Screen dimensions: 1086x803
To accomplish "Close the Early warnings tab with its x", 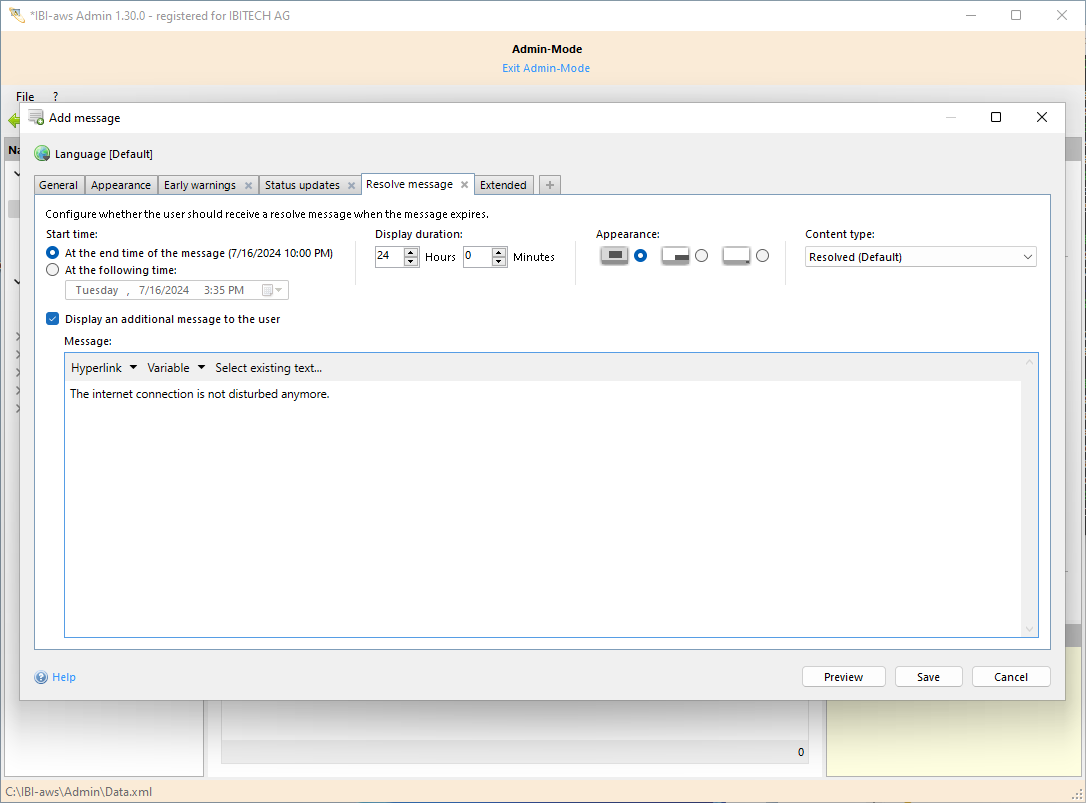I will (x=248, y=185).
